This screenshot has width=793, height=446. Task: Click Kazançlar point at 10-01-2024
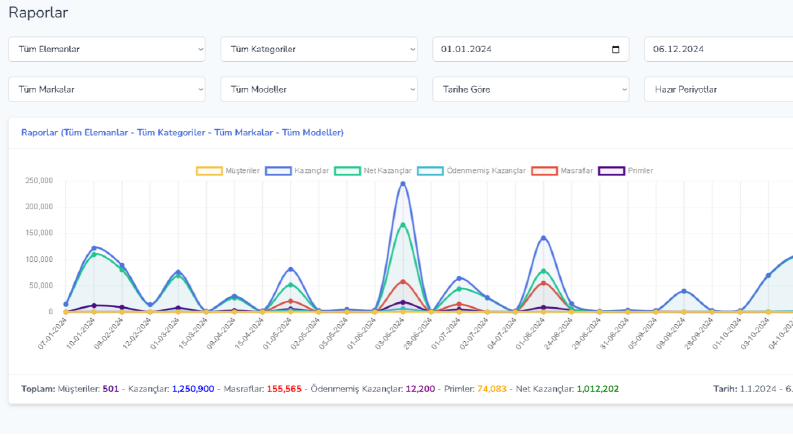coord(94,248)
